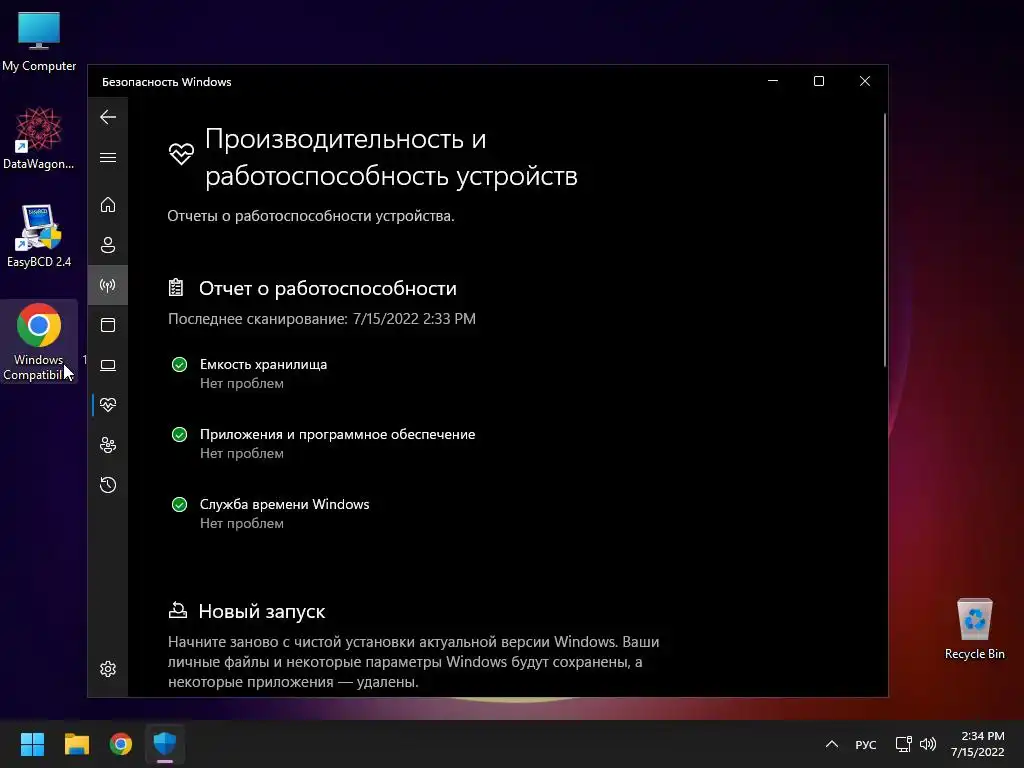Launch Chrome from the taskbar
Image resolution: width=1024 pixels, height=768 pixels.
point(121,744)
